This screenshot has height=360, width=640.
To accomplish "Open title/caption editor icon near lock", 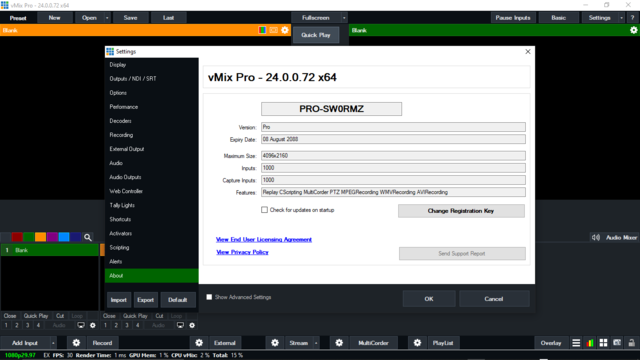I will tap(617, 343).
